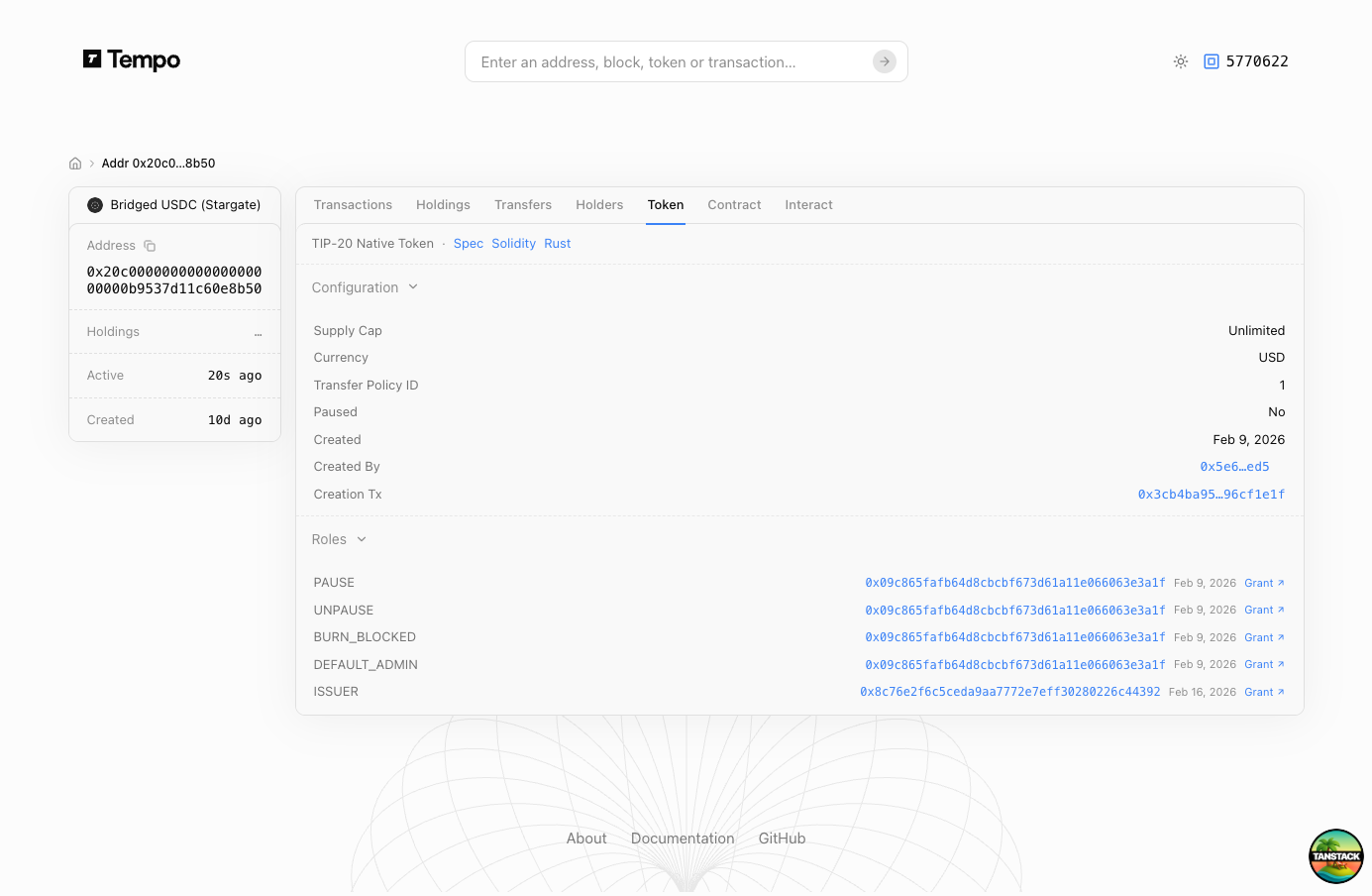Click the Bridged USDC (Stargate) title
The width and height of the screenshot is (1372, 896).
pos(185,205)
